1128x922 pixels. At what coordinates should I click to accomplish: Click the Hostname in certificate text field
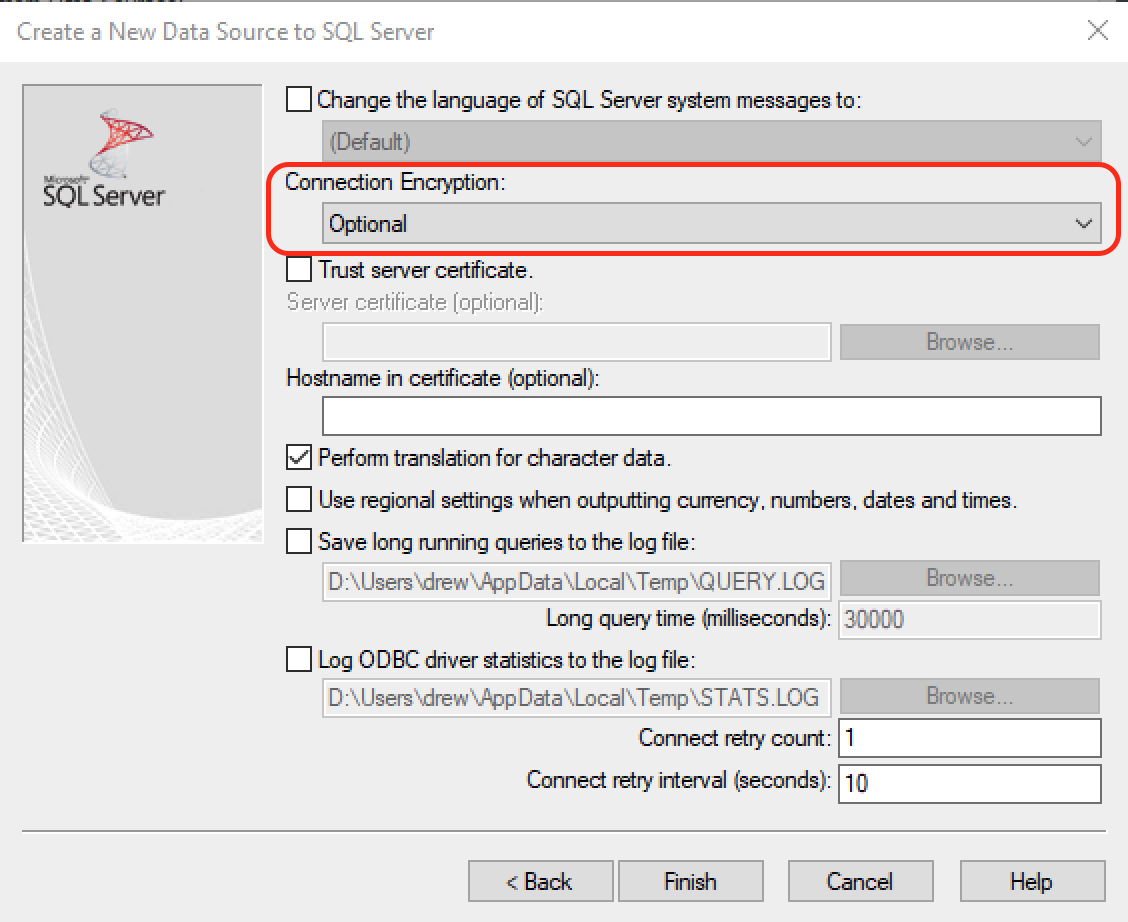pos(711,416)
